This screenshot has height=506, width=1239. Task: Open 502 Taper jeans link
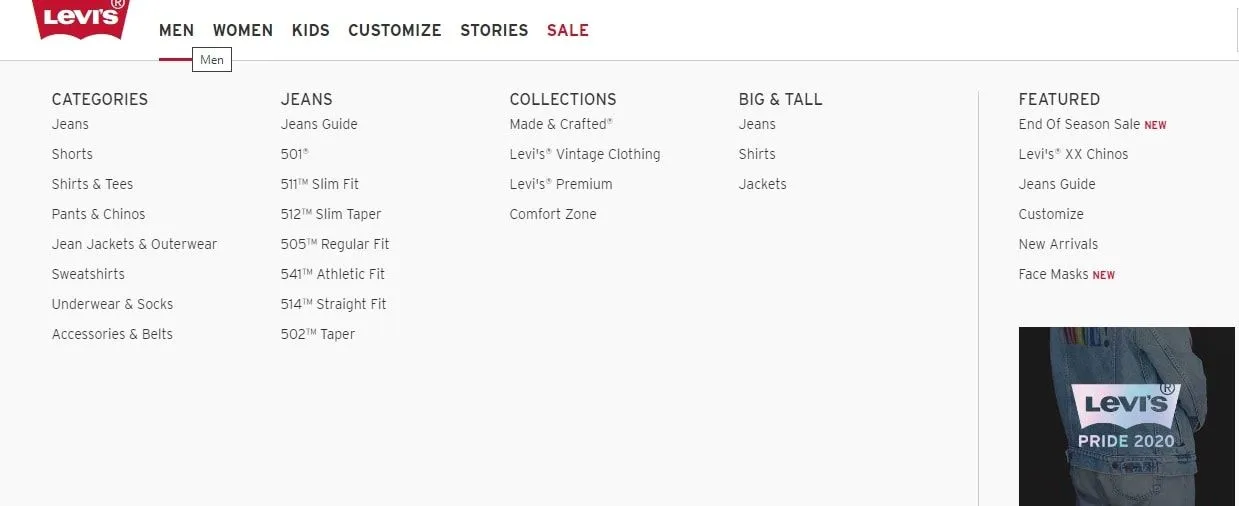318,334
